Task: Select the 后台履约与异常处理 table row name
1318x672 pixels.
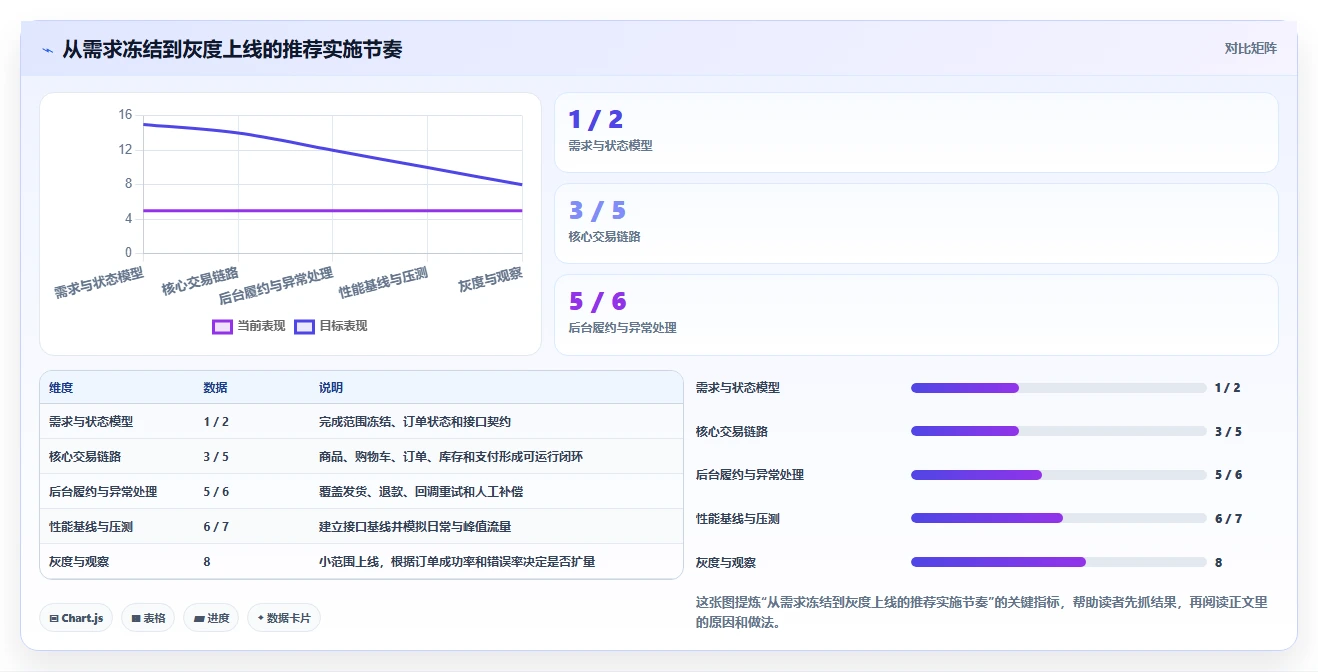Action: tap(103, 492)
